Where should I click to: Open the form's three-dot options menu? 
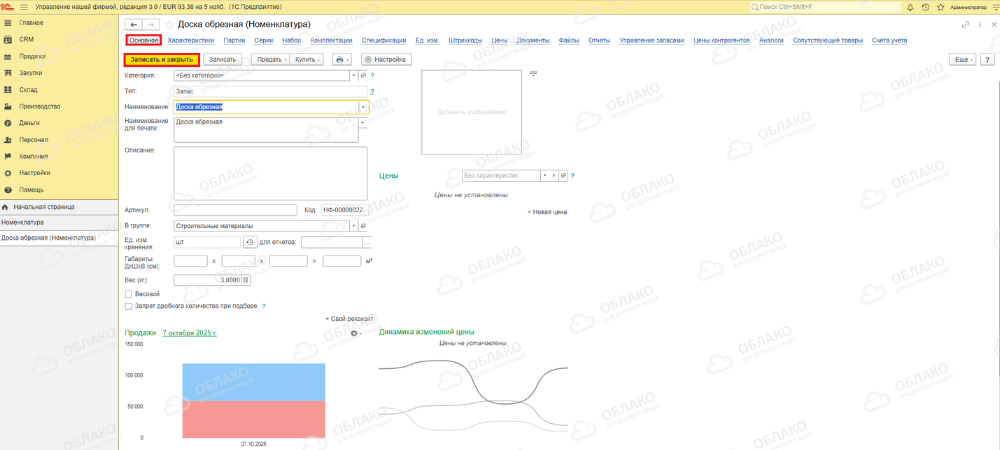979,24
